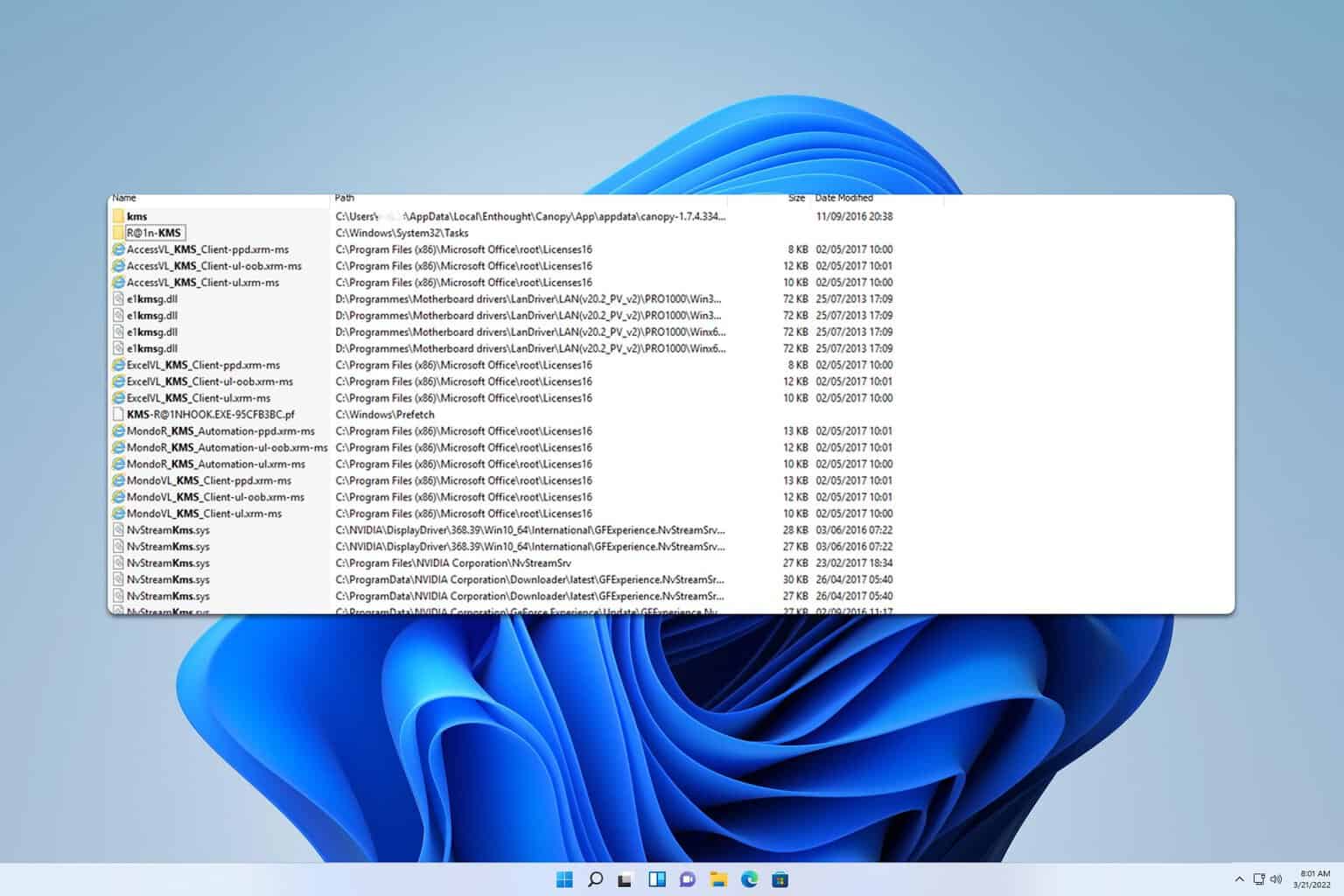1344x896 pixels.
Task: Click the path C:\Windows\System32\Tasks
Action: pos(402,233)
